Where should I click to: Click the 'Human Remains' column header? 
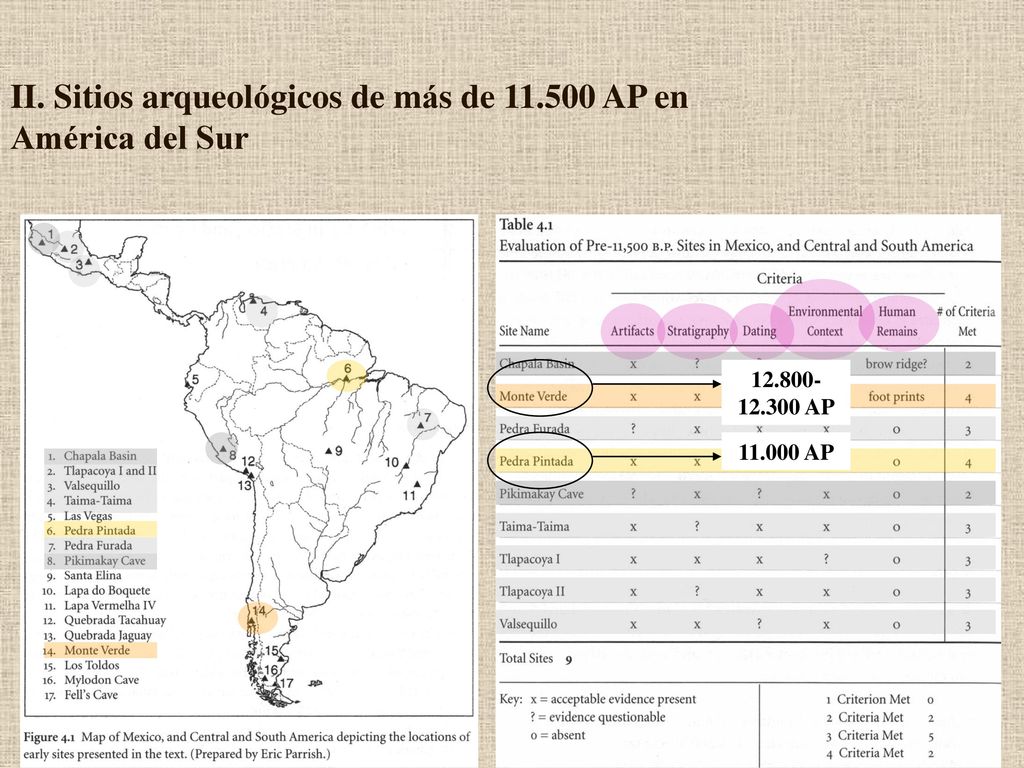point(897,321)
